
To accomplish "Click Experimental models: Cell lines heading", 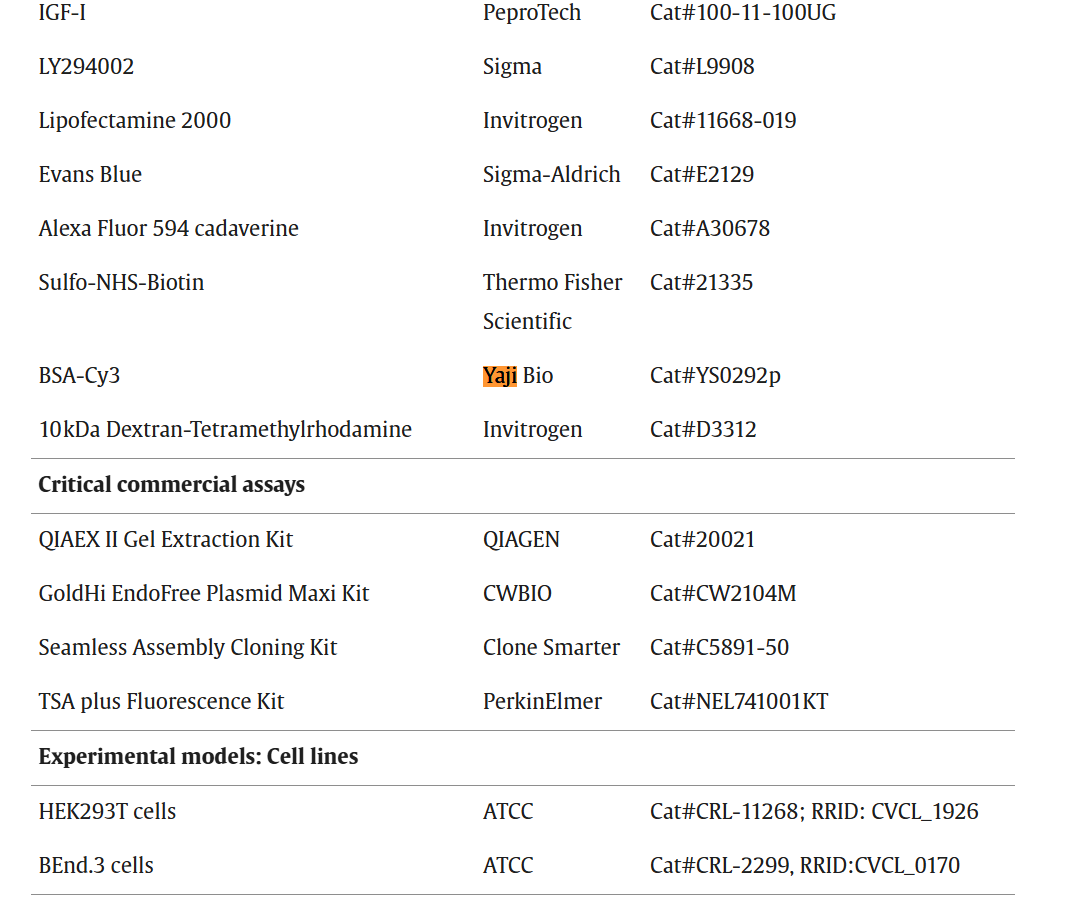I will coord(198,757).
